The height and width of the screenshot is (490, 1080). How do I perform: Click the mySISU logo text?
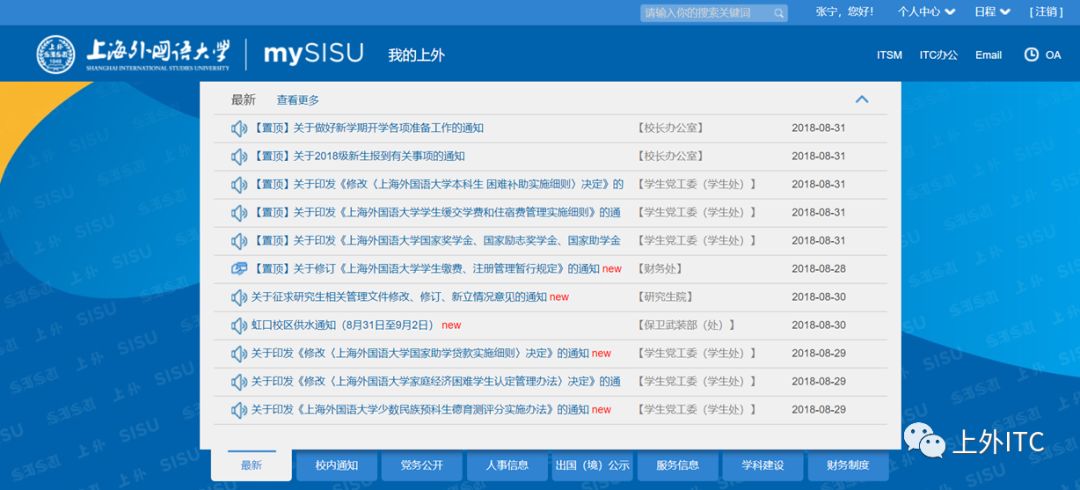(x=313, y=54)
